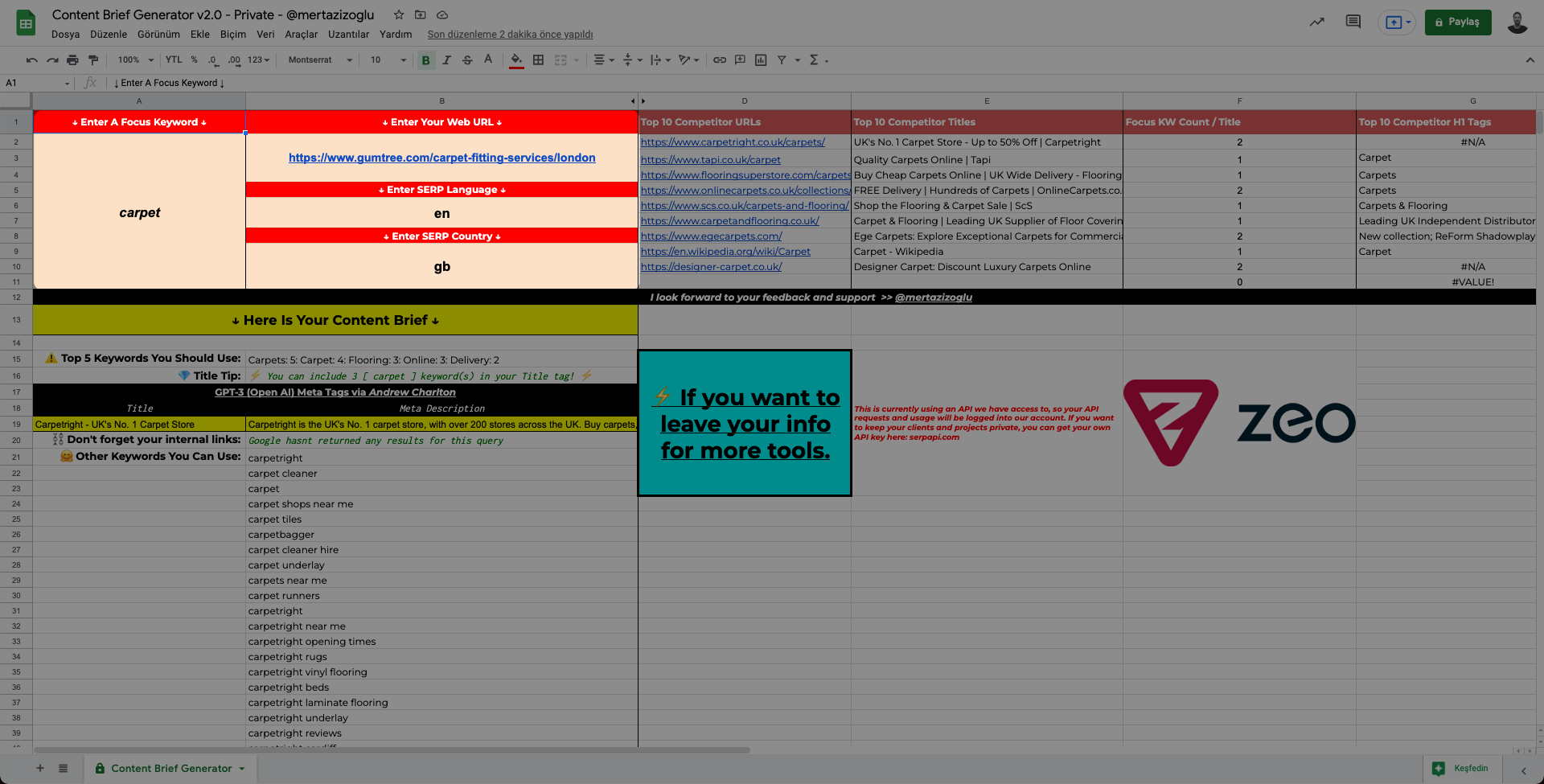Click the Keşfedin explore button
The image size is (1544, 784).
coord(1463,769)
